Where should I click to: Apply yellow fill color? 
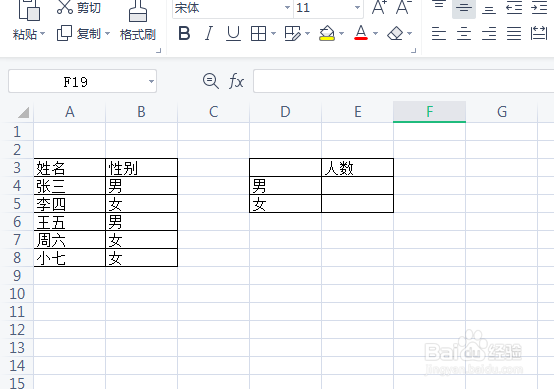point(327,34)
